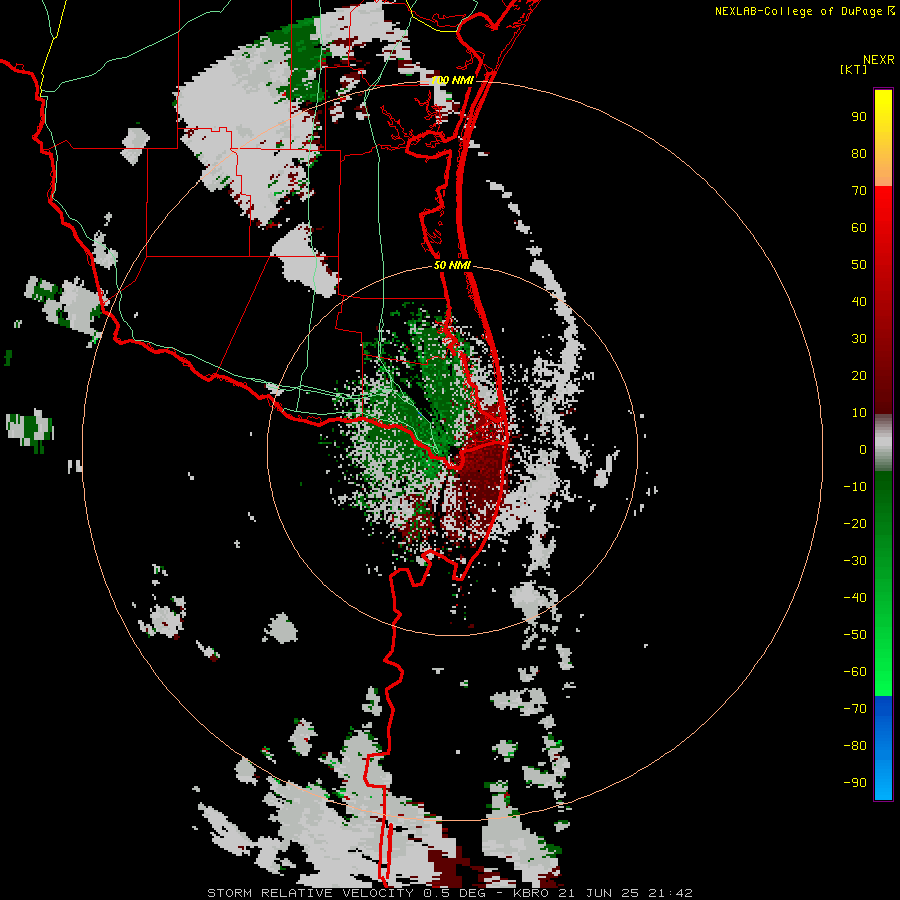The width and height of the screenshot is (900, 900).
Task: Click the -50 value on velocity scale
Action: pyautogui.click(x=855, y=635)
